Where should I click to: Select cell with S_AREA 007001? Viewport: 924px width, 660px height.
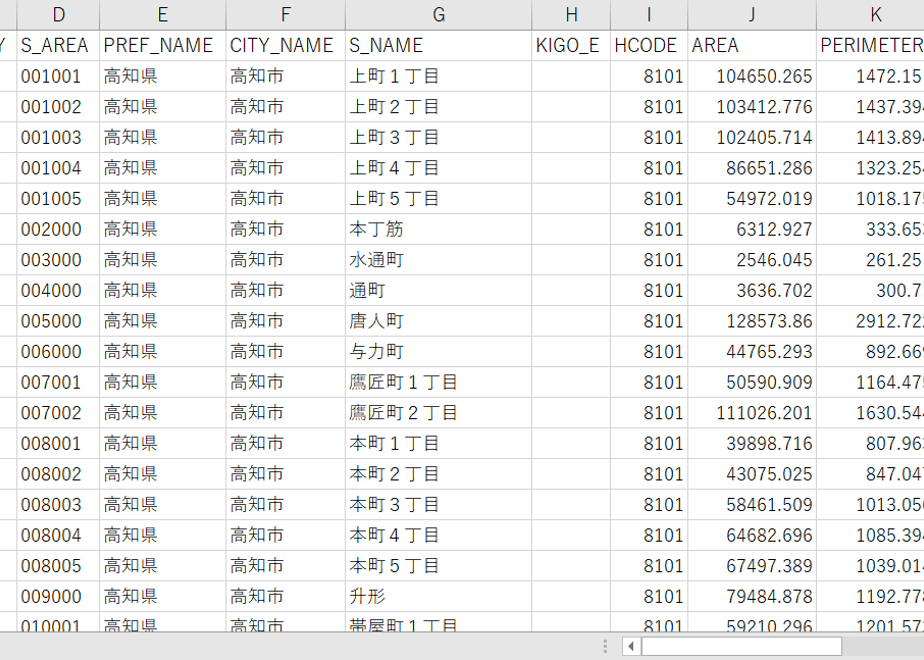point(58,382)
